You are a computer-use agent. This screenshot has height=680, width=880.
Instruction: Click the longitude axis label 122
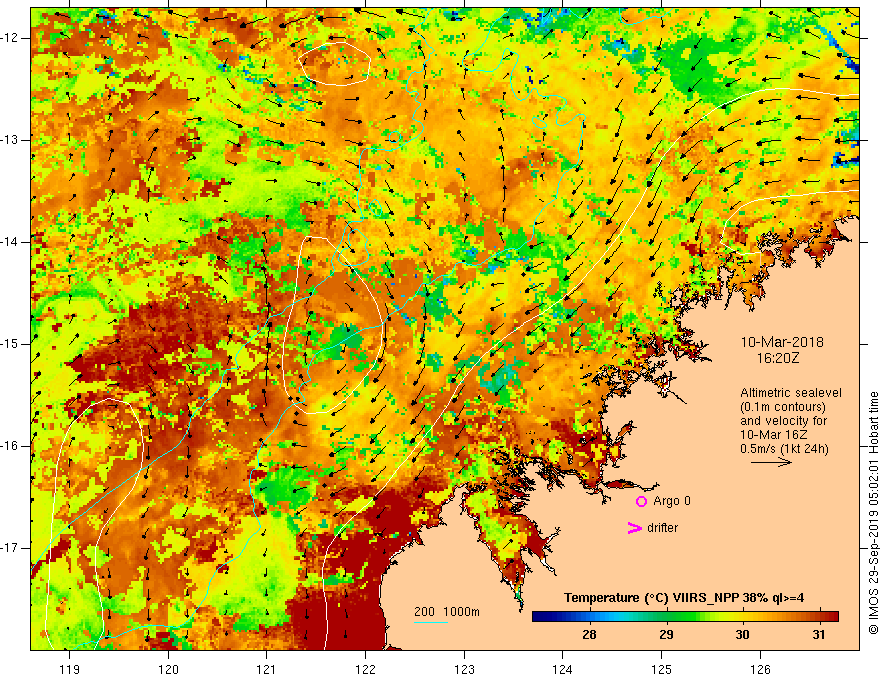(x=365, y=670)
